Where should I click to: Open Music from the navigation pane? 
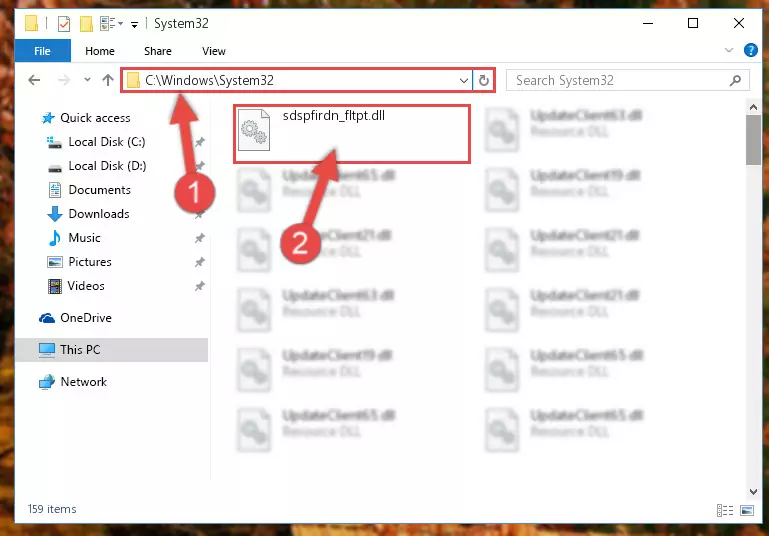tap(84, 238)
